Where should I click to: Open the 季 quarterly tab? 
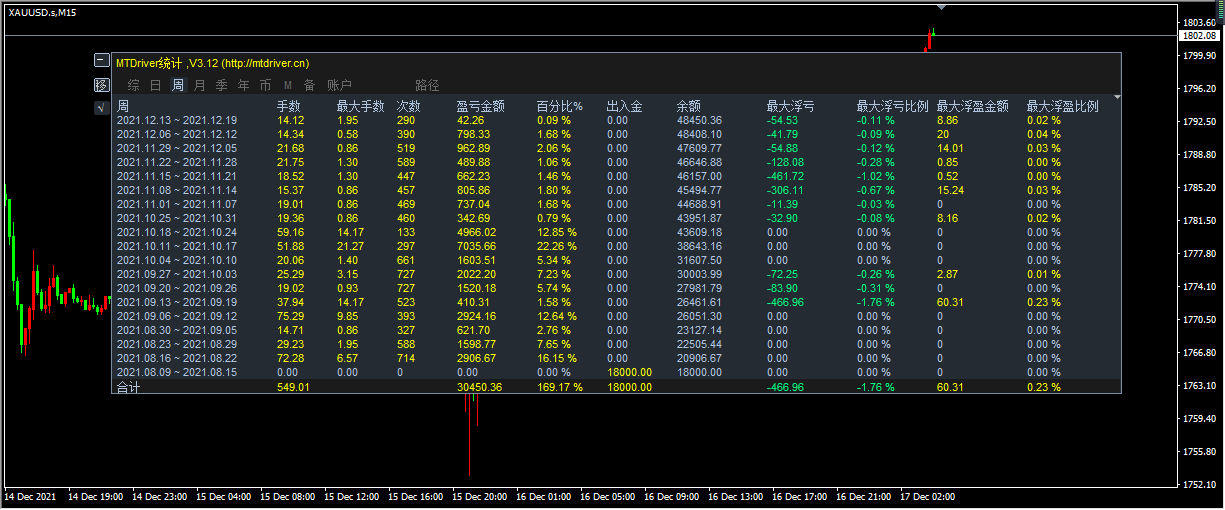tap(222, 85)
